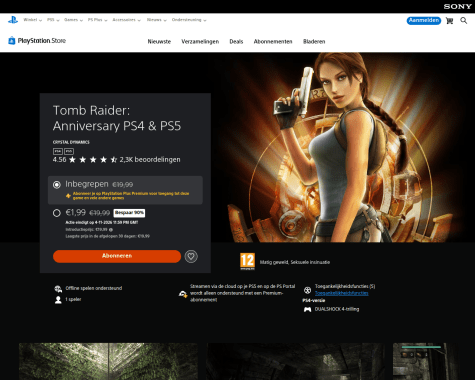Screen dimensions: 475x380
Task: Click the star rating row
Action: pyautogui.click(x=93, y=160)
